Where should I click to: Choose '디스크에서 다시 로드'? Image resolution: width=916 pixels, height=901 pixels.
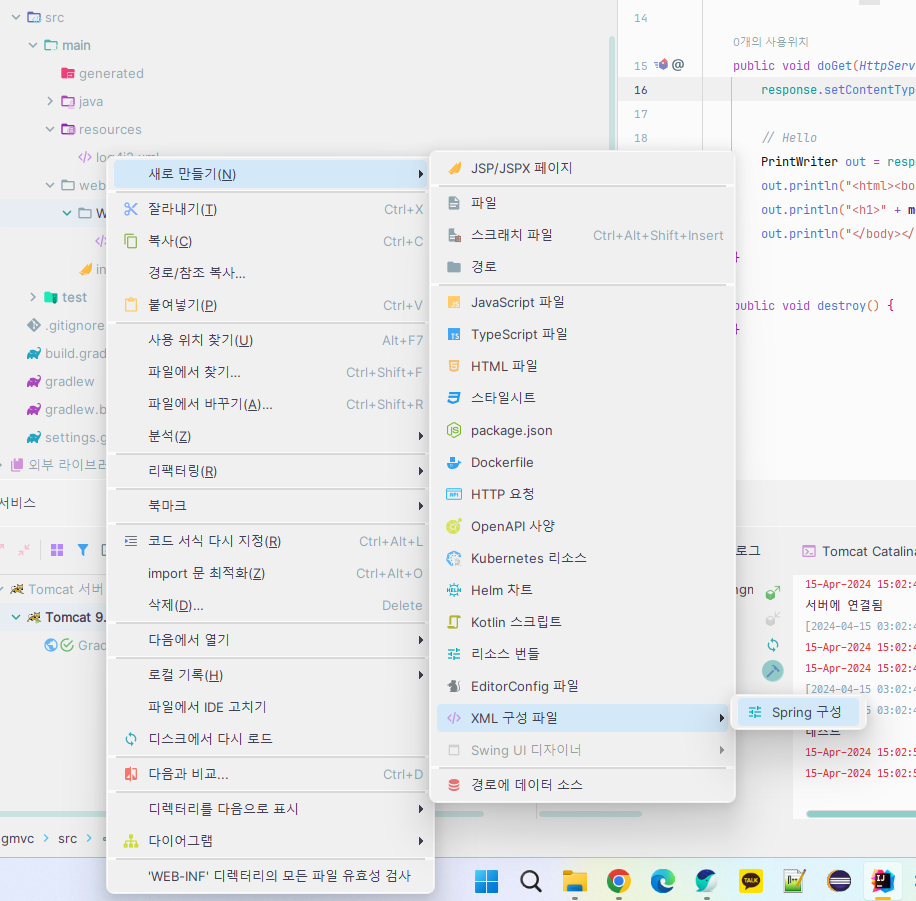coord(270,739)
